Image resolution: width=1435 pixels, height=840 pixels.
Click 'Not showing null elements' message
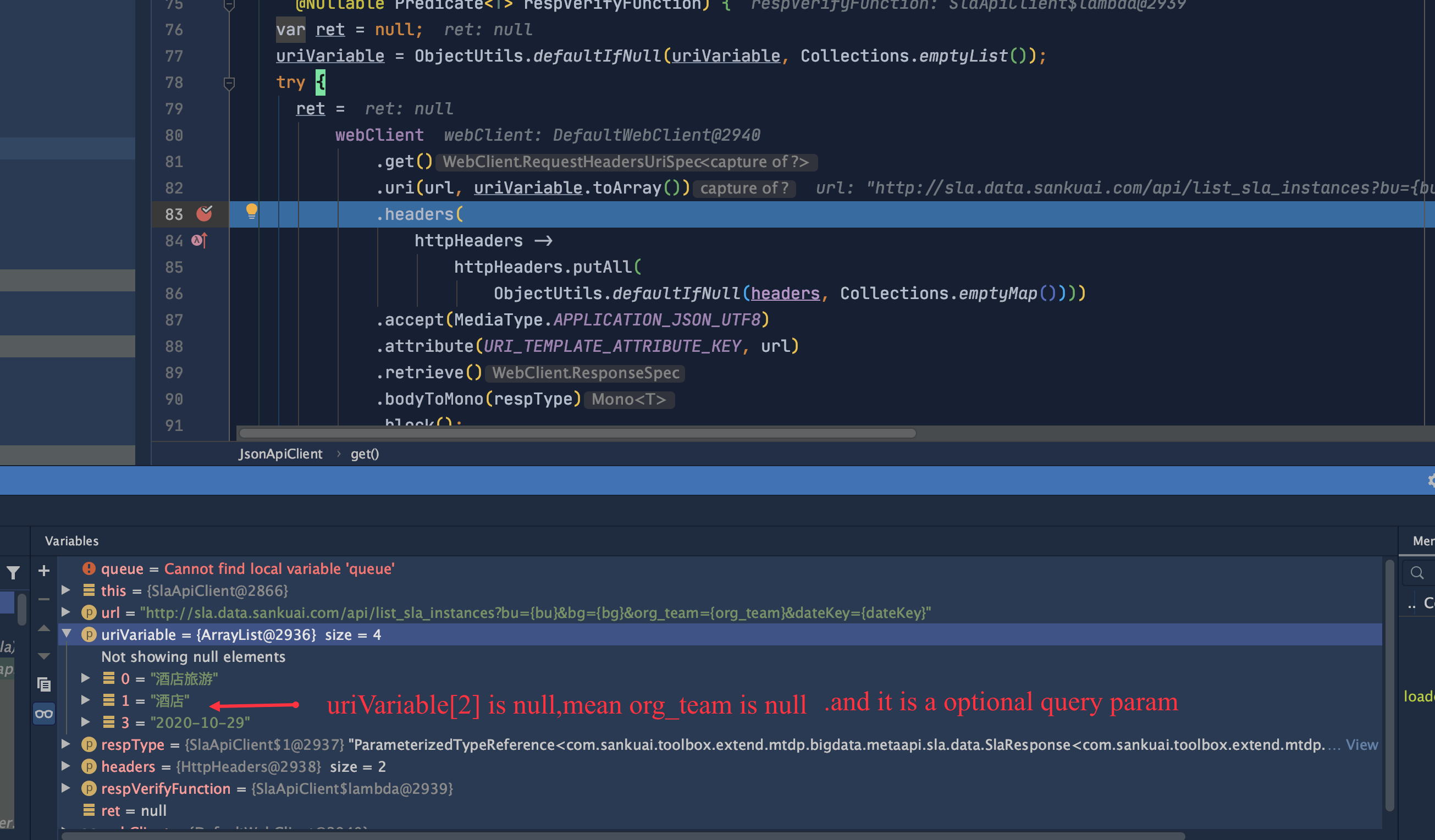tap(194, 656)
